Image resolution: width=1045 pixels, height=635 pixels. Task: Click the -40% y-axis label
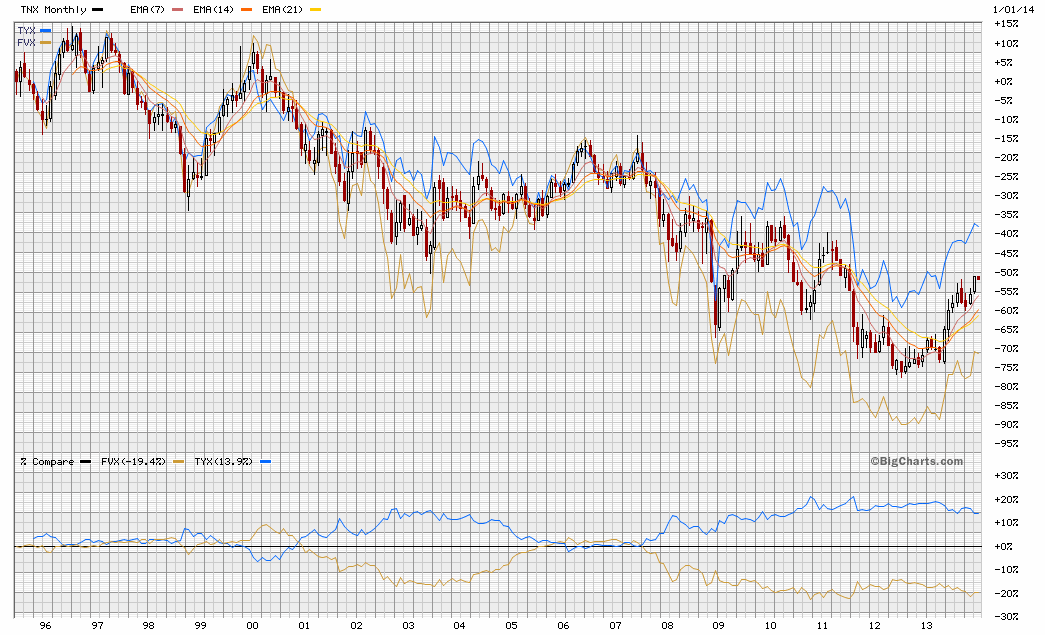(x=1006, y=234)
